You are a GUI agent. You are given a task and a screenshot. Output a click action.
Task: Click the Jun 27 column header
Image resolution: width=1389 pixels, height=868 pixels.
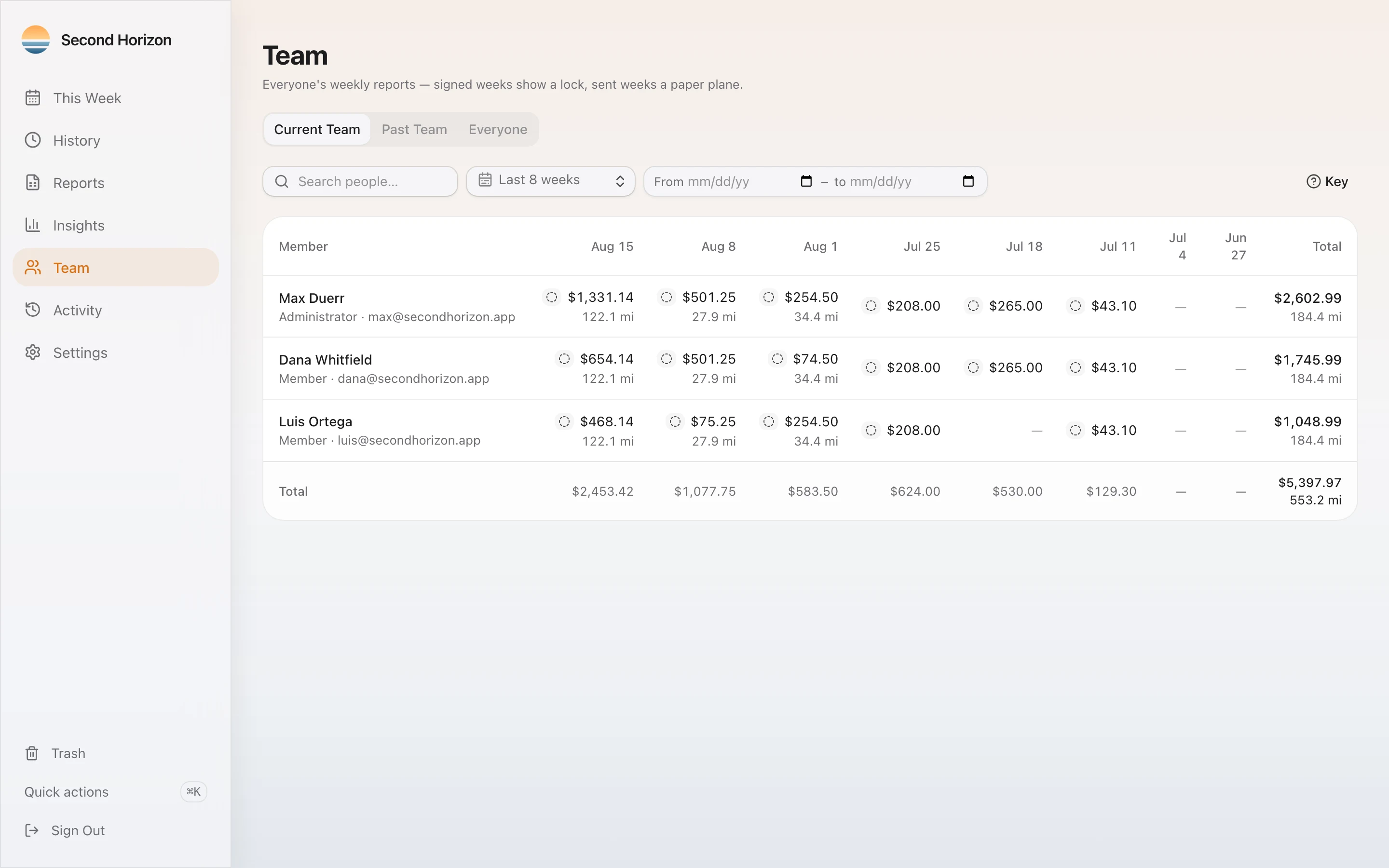1236,246
